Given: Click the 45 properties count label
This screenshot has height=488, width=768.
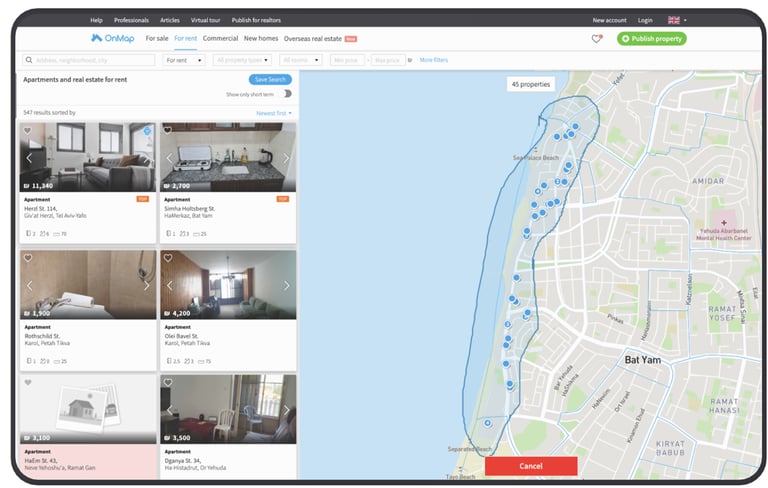Looking at the screenshot, I should [531, 84].
